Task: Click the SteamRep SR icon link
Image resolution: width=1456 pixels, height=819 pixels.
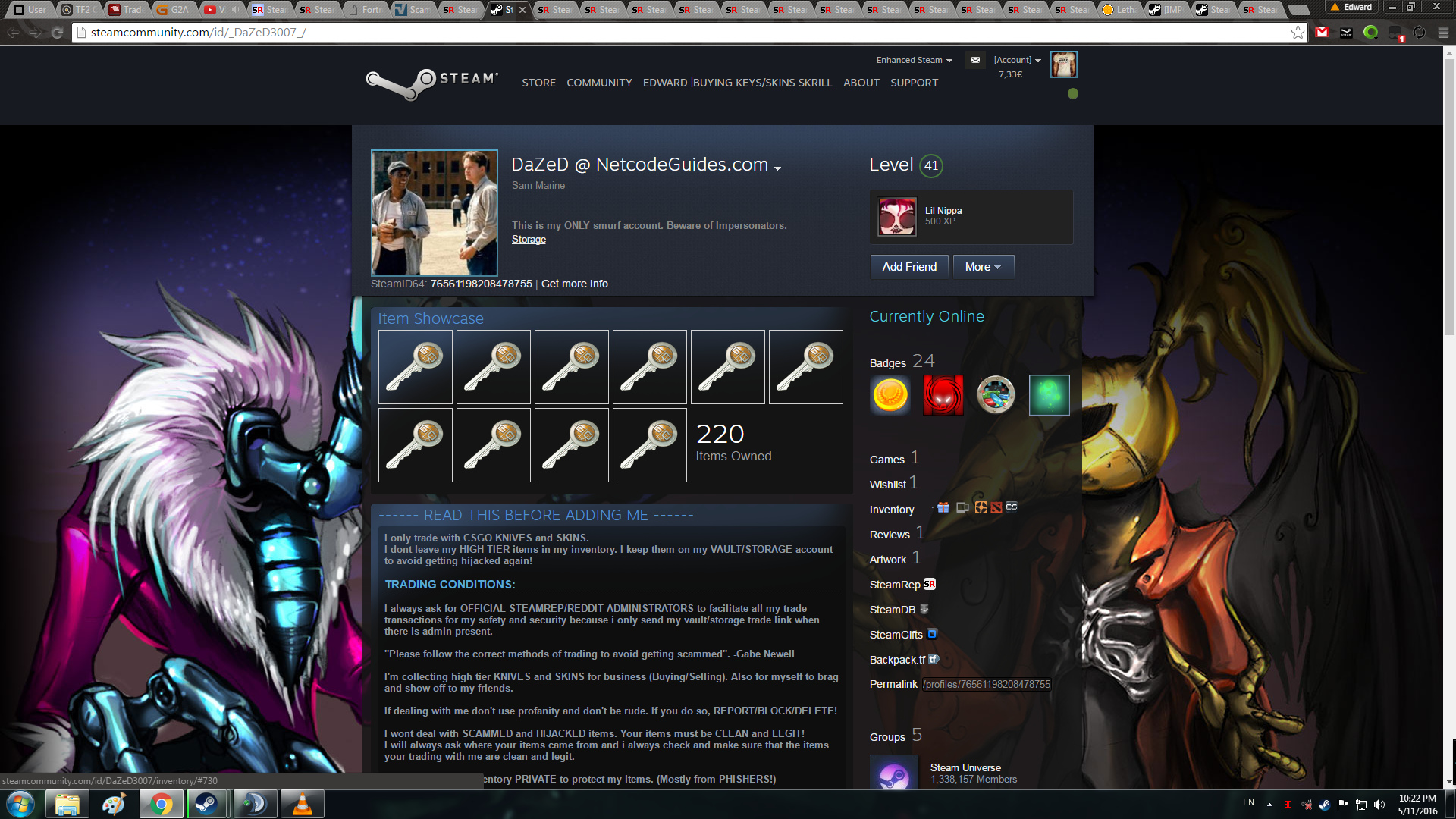Action: click(x=930, y=584)
